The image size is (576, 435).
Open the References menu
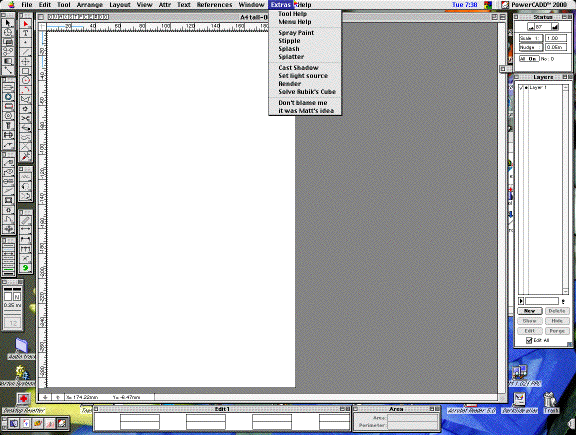(x=214, y=5)
